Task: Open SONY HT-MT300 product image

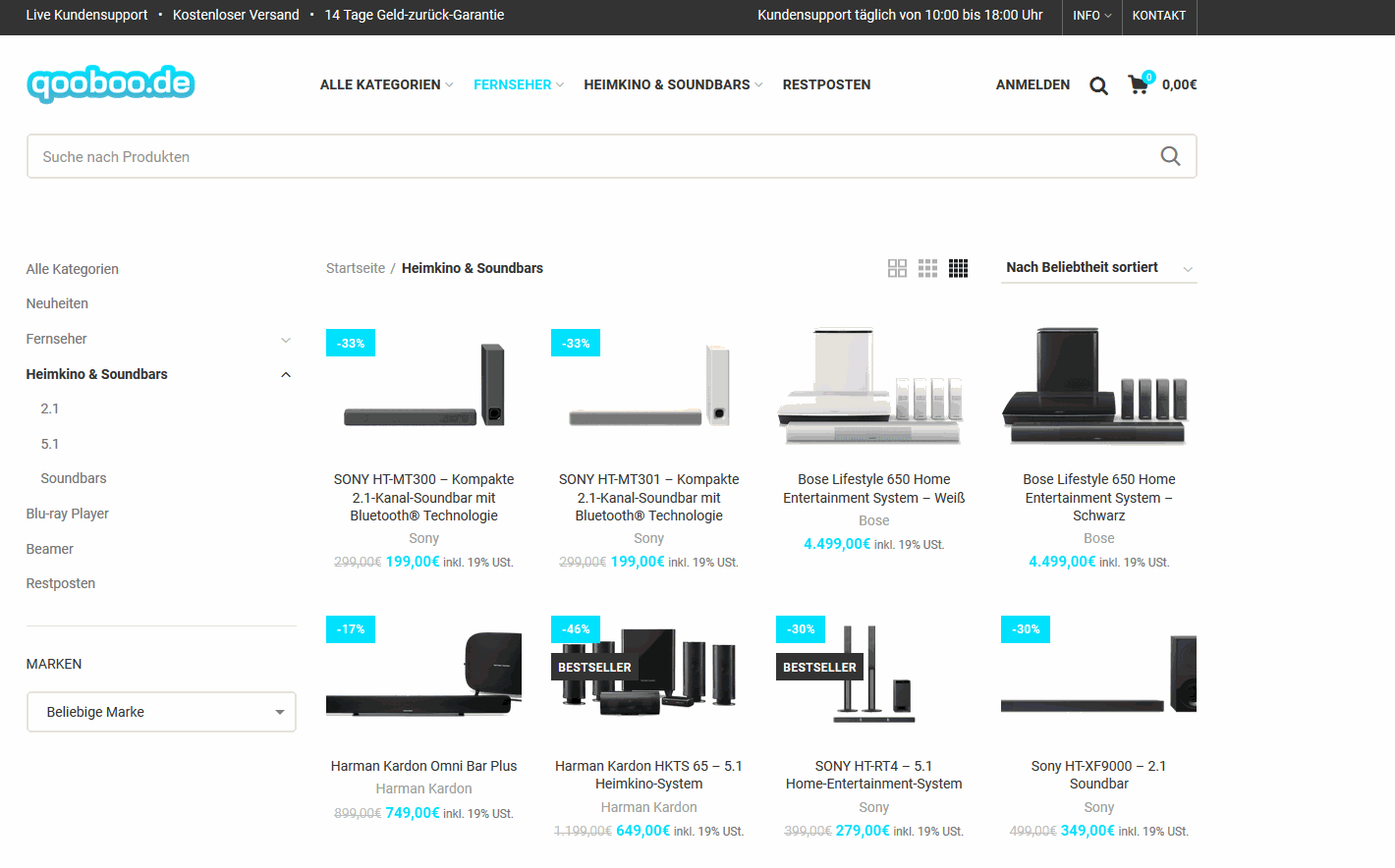Action: (423, 386)
